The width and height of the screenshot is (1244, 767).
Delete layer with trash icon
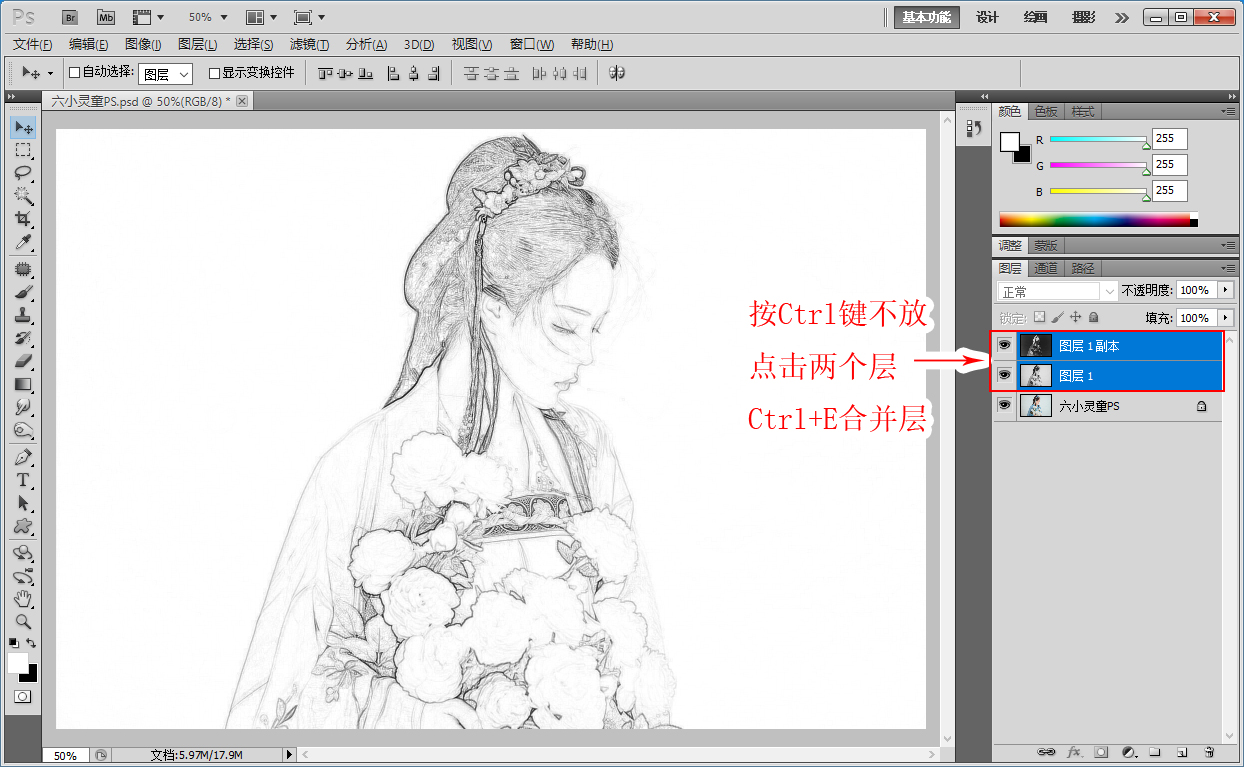click(1209, 751)
